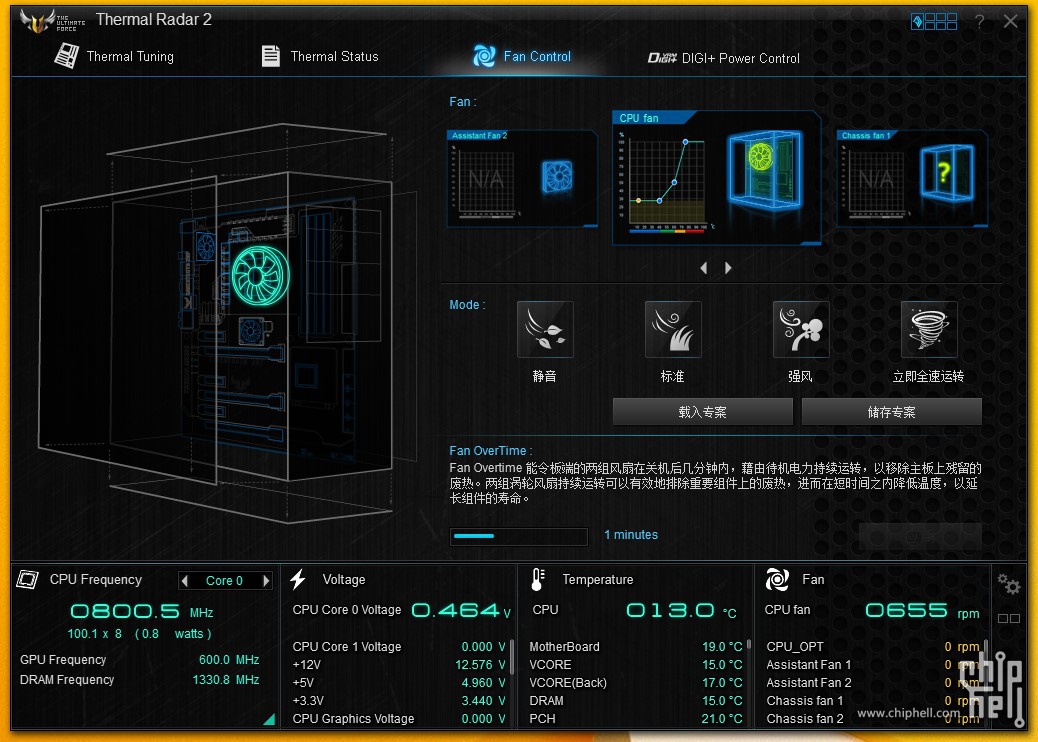Click the "100.1 x 8" multiplier text
This screenshot has width=1038, height=742.
95,633
